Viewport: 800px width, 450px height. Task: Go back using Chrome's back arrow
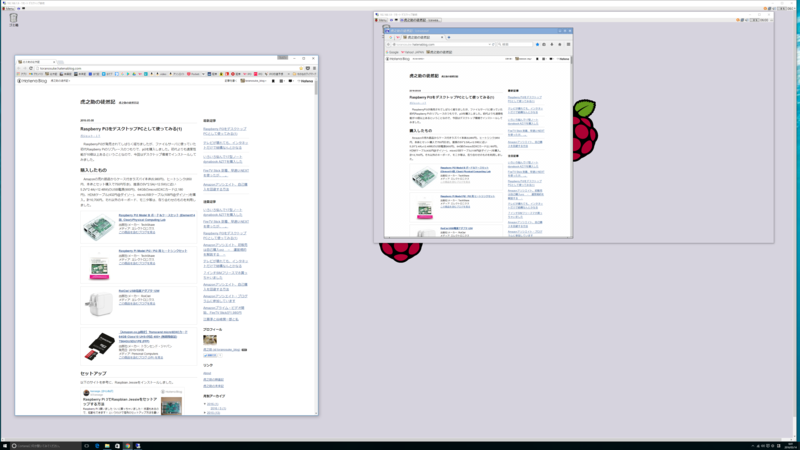[x=19, y=68]
